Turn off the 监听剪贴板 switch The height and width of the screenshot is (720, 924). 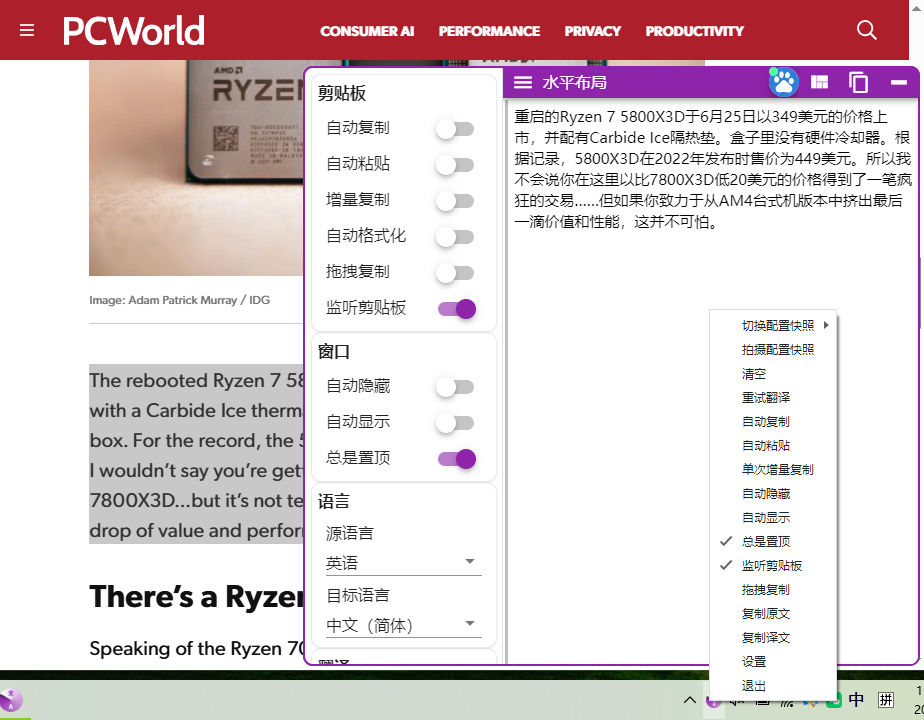[x=457, y=309]
